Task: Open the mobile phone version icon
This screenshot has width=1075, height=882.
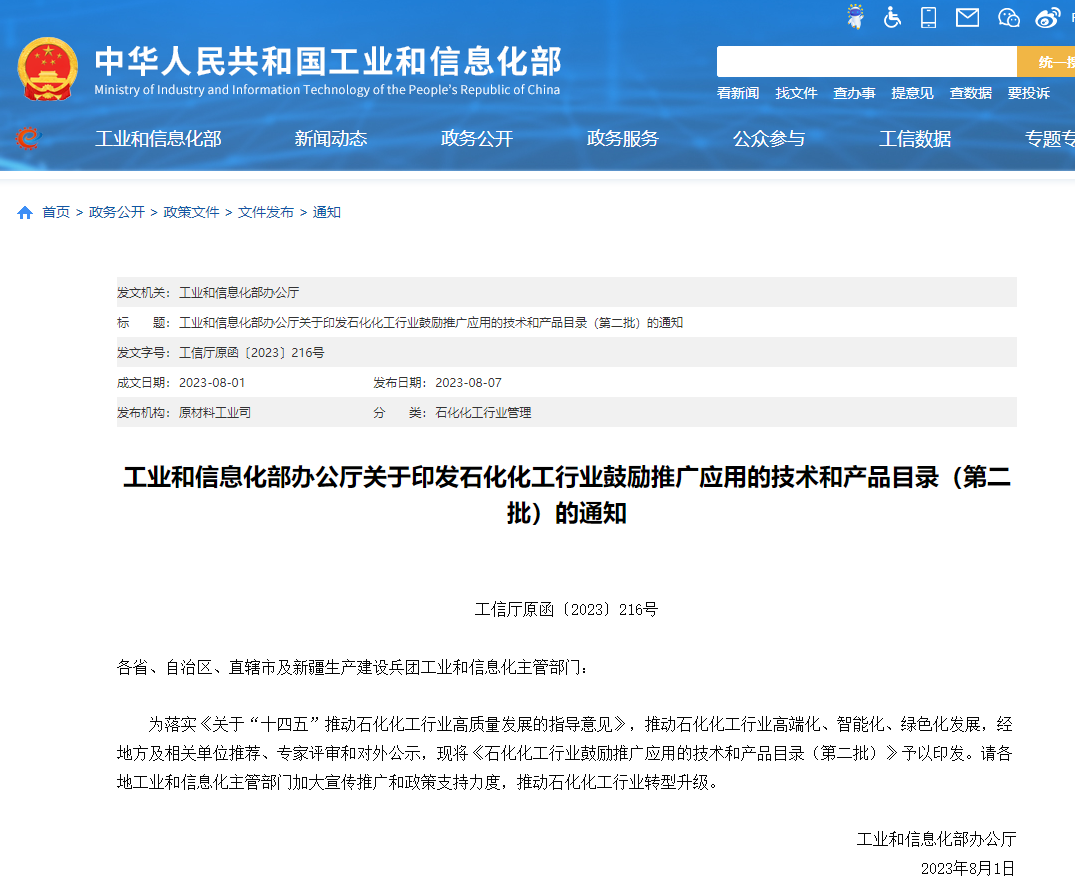Action: click(x=928, y=17)
